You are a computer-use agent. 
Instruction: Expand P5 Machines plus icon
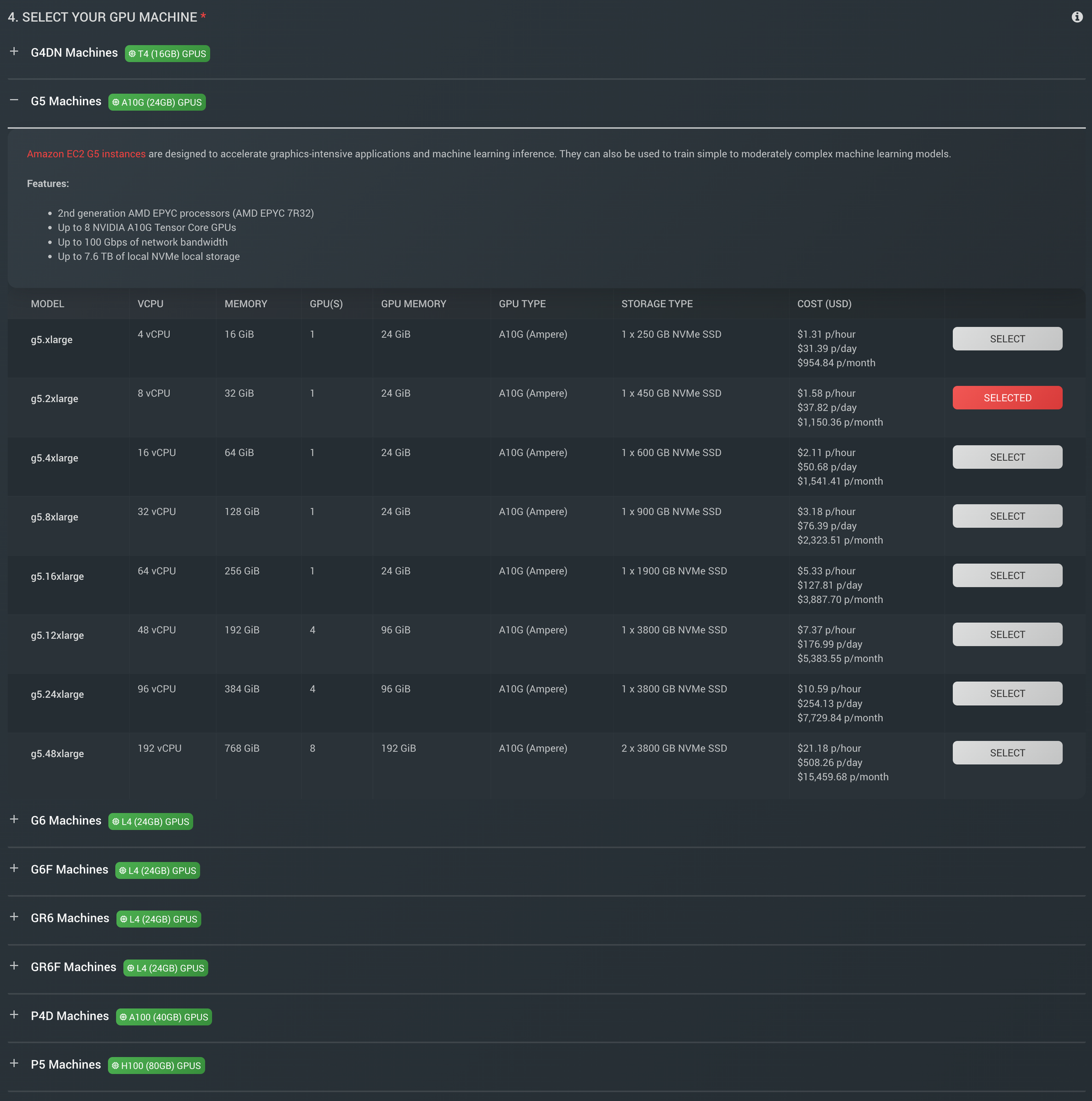click(x=14, y=1064)
